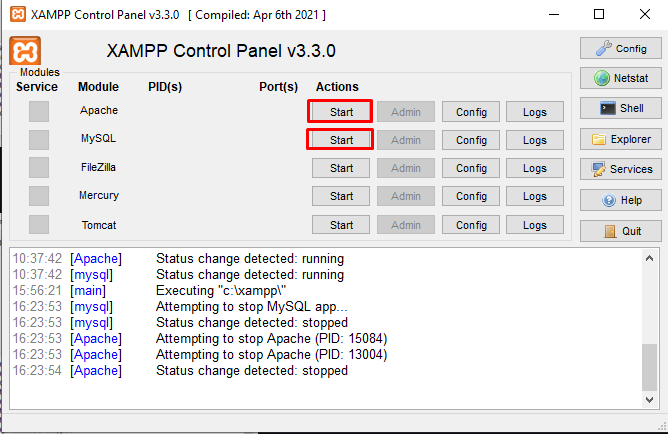668x434 pixels.
Task: Click log scrollbar up arrow
Action: (649, 258)
